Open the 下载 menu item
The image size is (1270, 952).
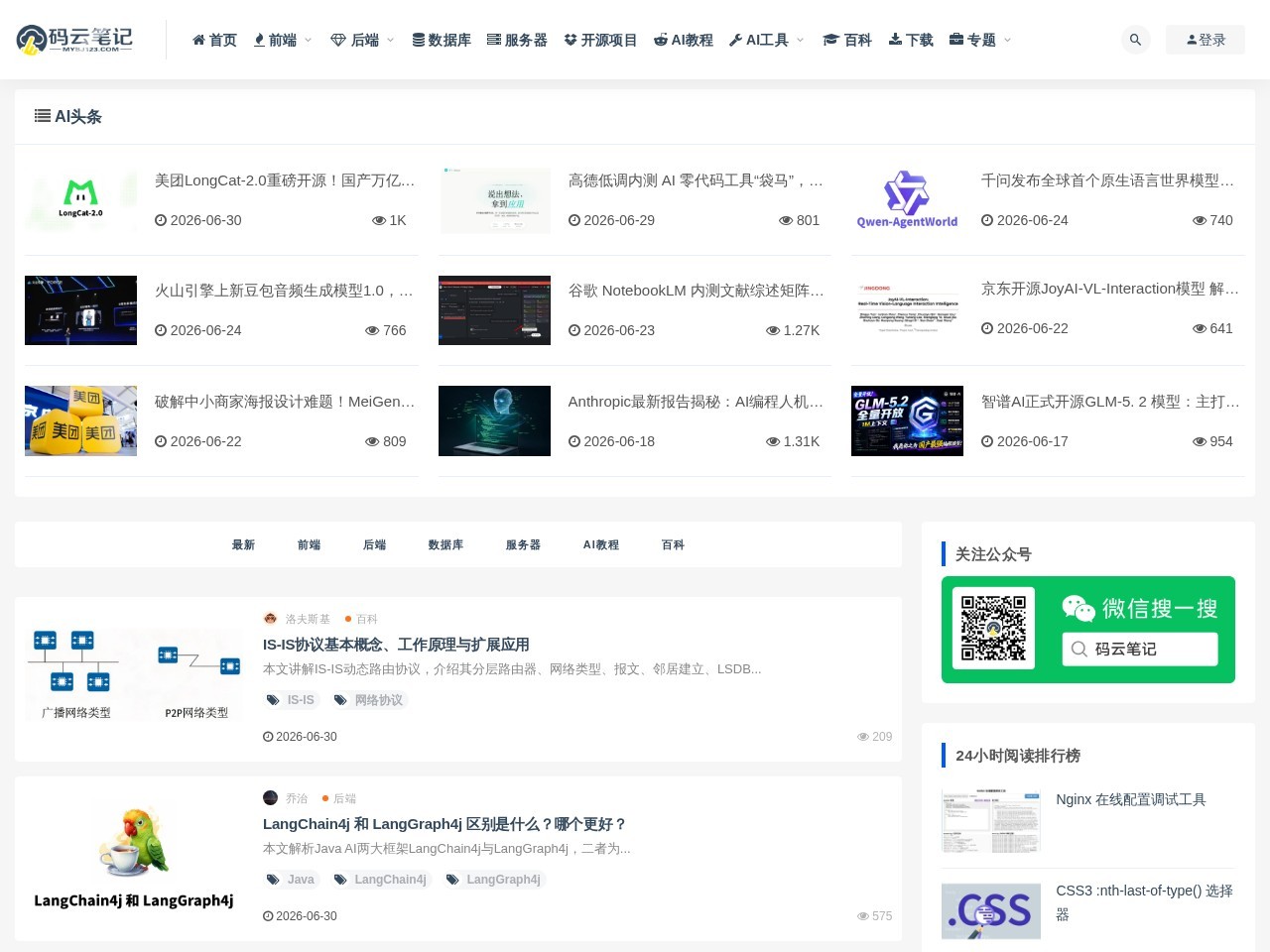pos(911,40)
